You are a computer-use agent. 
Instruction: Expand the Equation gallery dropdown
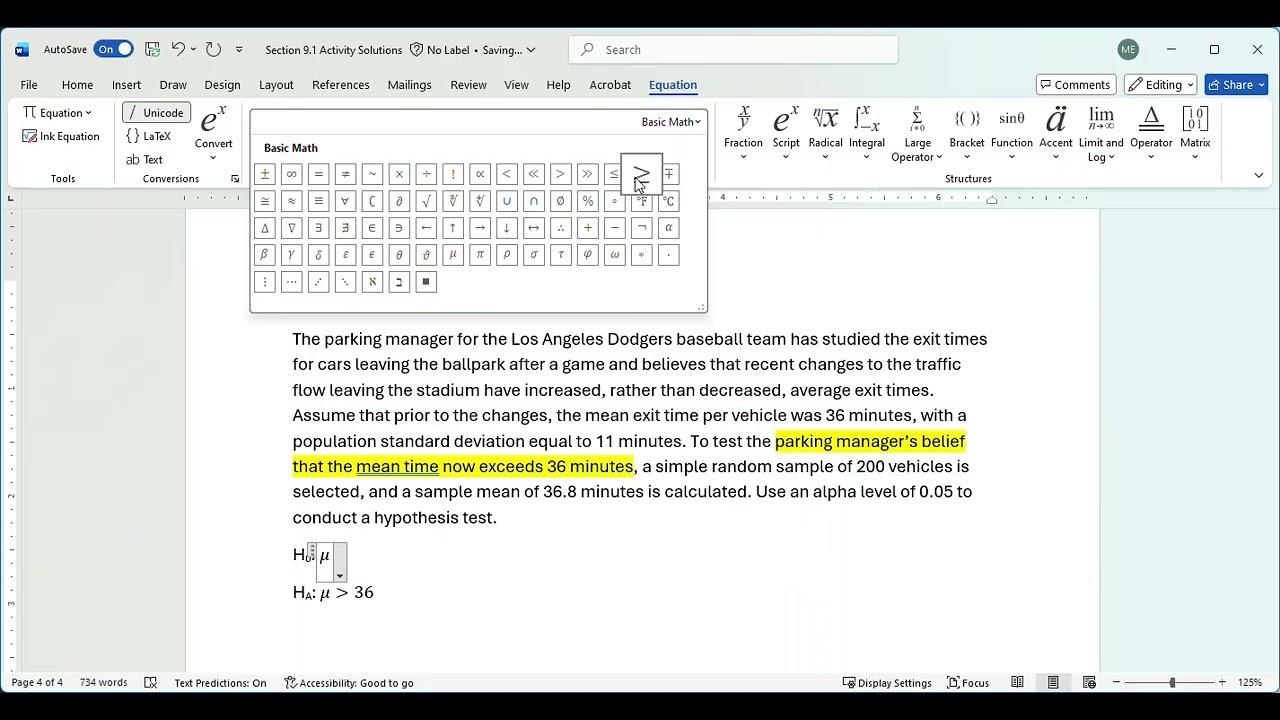pyautogui.click(x=57, y=113)
